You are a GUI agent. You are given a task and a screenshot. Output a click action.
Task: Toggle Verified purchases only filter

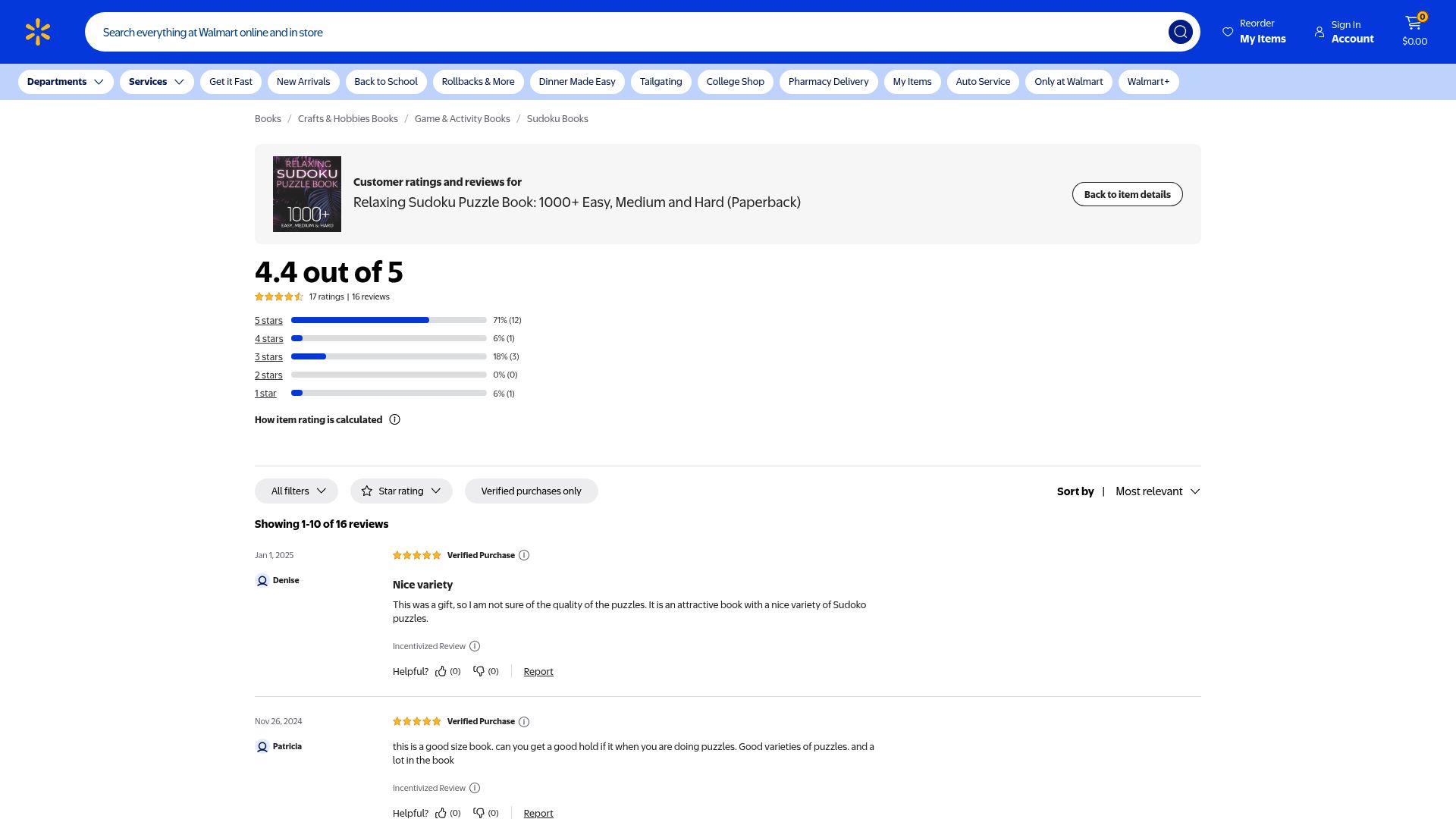click(531, 491)
